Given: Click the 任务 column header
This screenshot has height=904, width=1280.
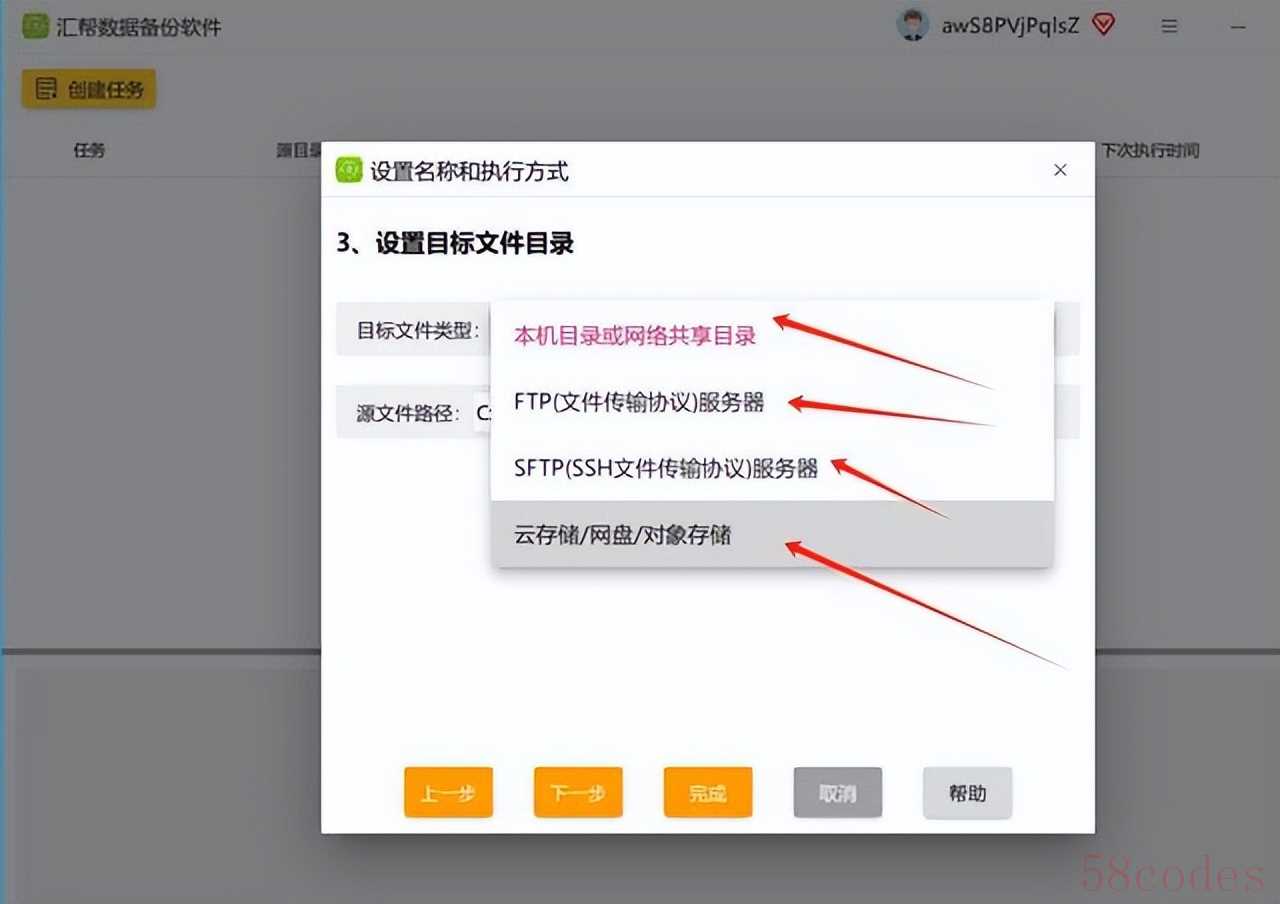Looking at the screenshot, I should [89, 151].
